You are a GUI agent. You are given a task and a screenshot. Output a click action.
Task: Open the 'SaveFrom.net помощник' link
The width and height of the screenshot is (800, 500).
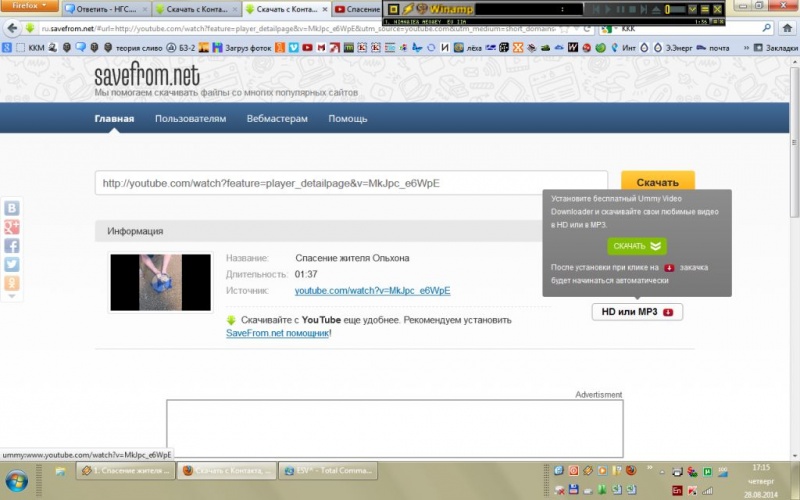click(277, 332)
